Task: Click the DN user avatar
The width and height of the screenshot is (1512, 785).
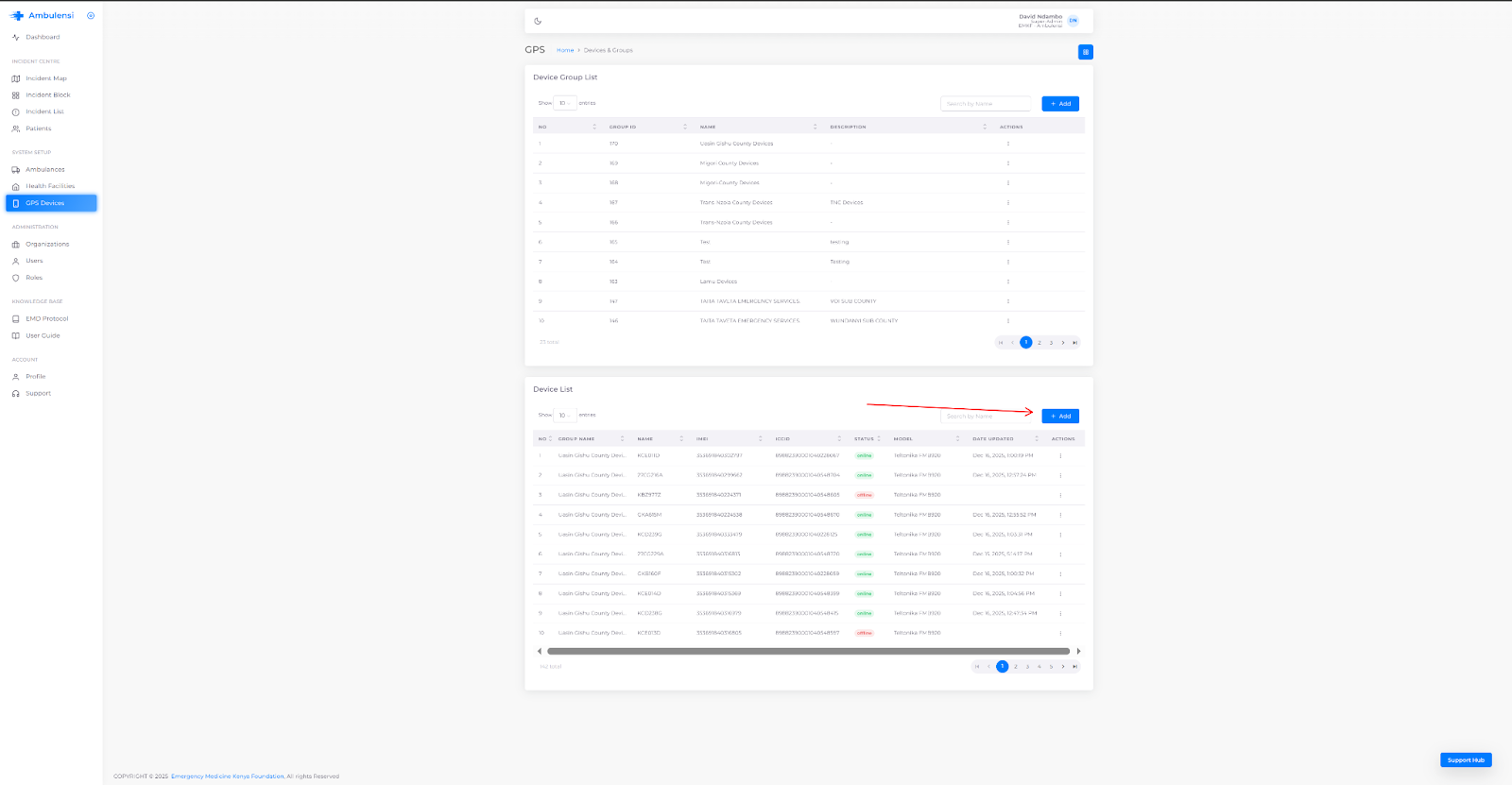Action: click(x=1073, y=21)
